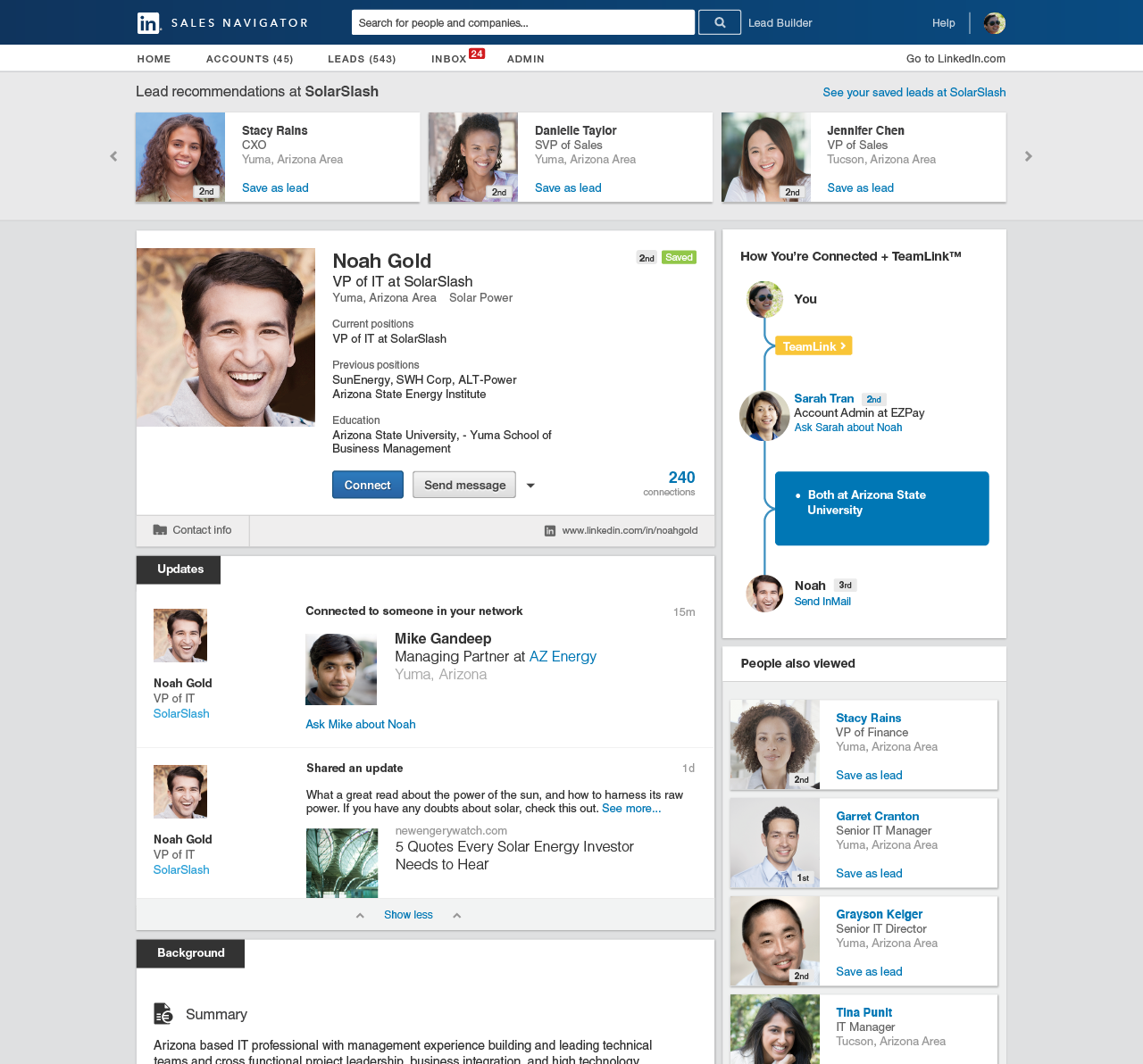Open the solar energy article thumbnail
This screenshot has width=1143, height=1064.
(x=342, y=863)
